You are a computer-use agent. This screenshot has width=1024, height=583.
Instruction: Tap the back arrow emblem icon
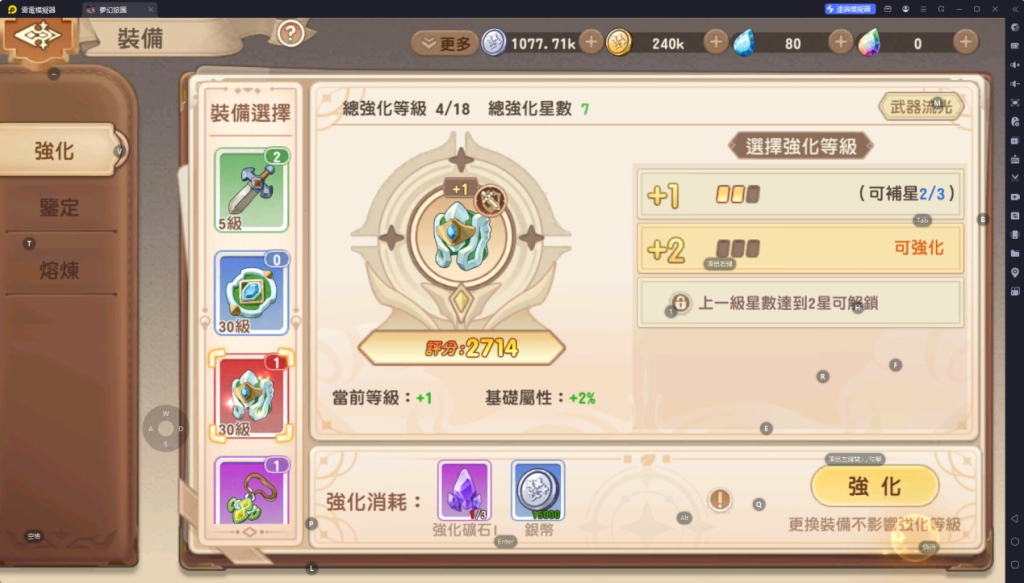click(39, 37)
